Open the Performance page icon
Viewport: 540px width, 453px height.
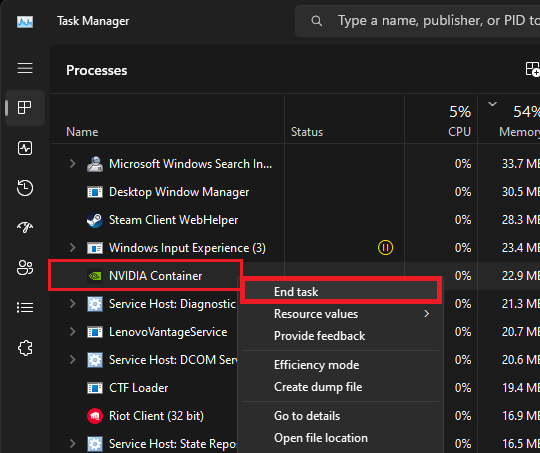point(25,148)
